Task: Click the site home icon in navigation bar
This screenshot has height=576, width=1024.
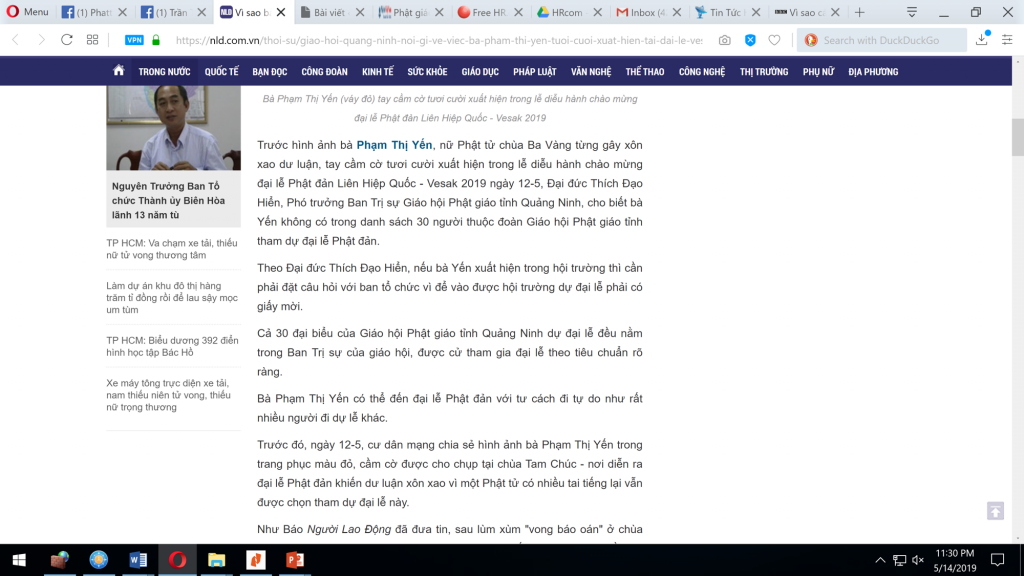Action: (x=119, y=71)
